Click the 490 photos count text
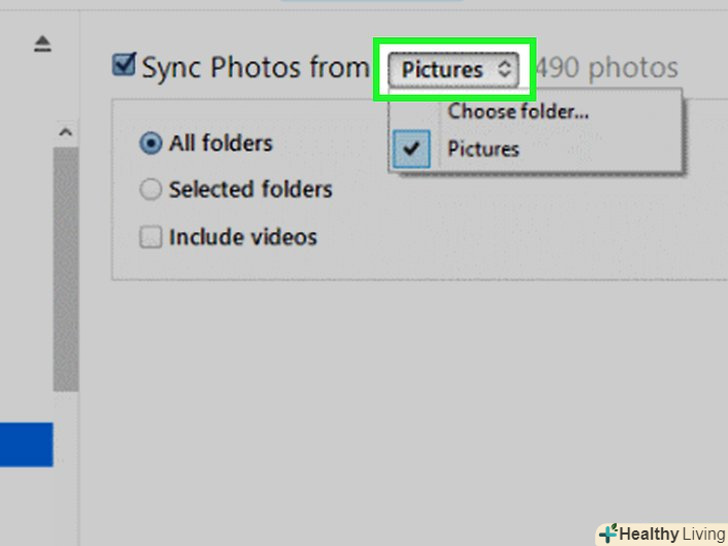The width and height of the screenshot is (728, 546). coord(606,69)
